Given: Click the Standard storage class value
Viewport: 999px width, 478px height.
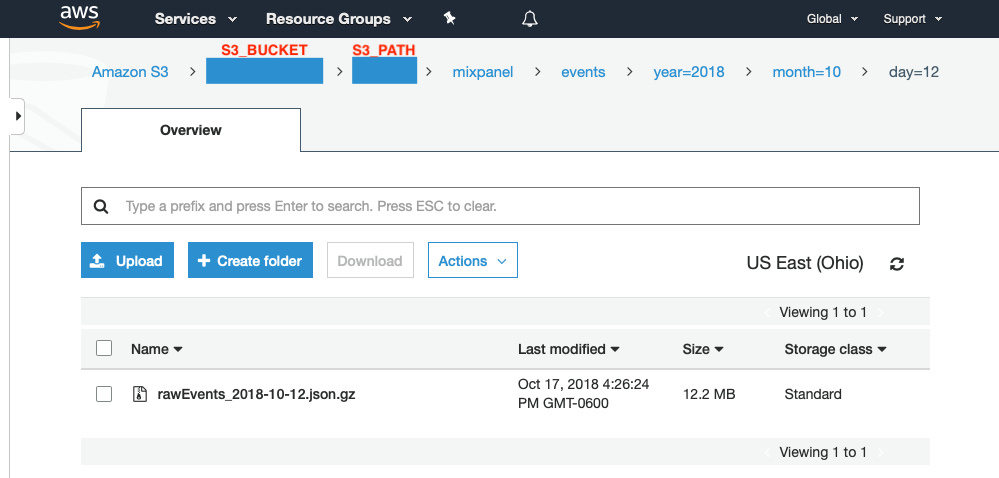Looking at the screenshot, I should point(813,395).
